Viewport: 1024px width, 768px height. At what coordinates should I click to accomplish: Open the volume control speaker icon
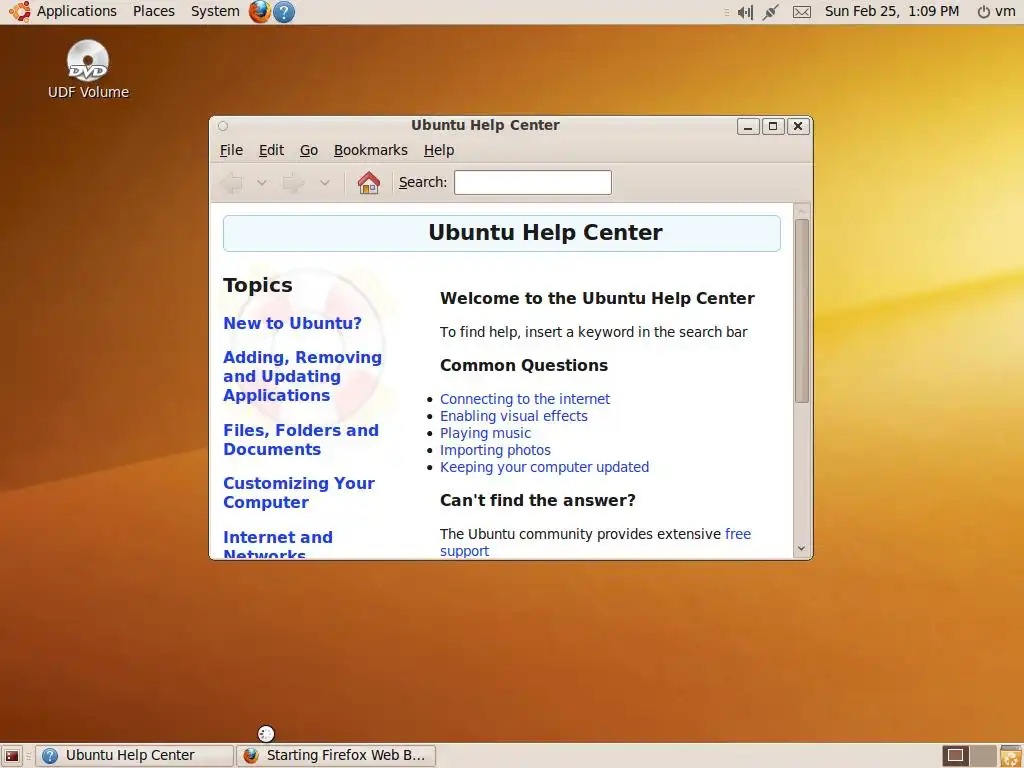745,12
